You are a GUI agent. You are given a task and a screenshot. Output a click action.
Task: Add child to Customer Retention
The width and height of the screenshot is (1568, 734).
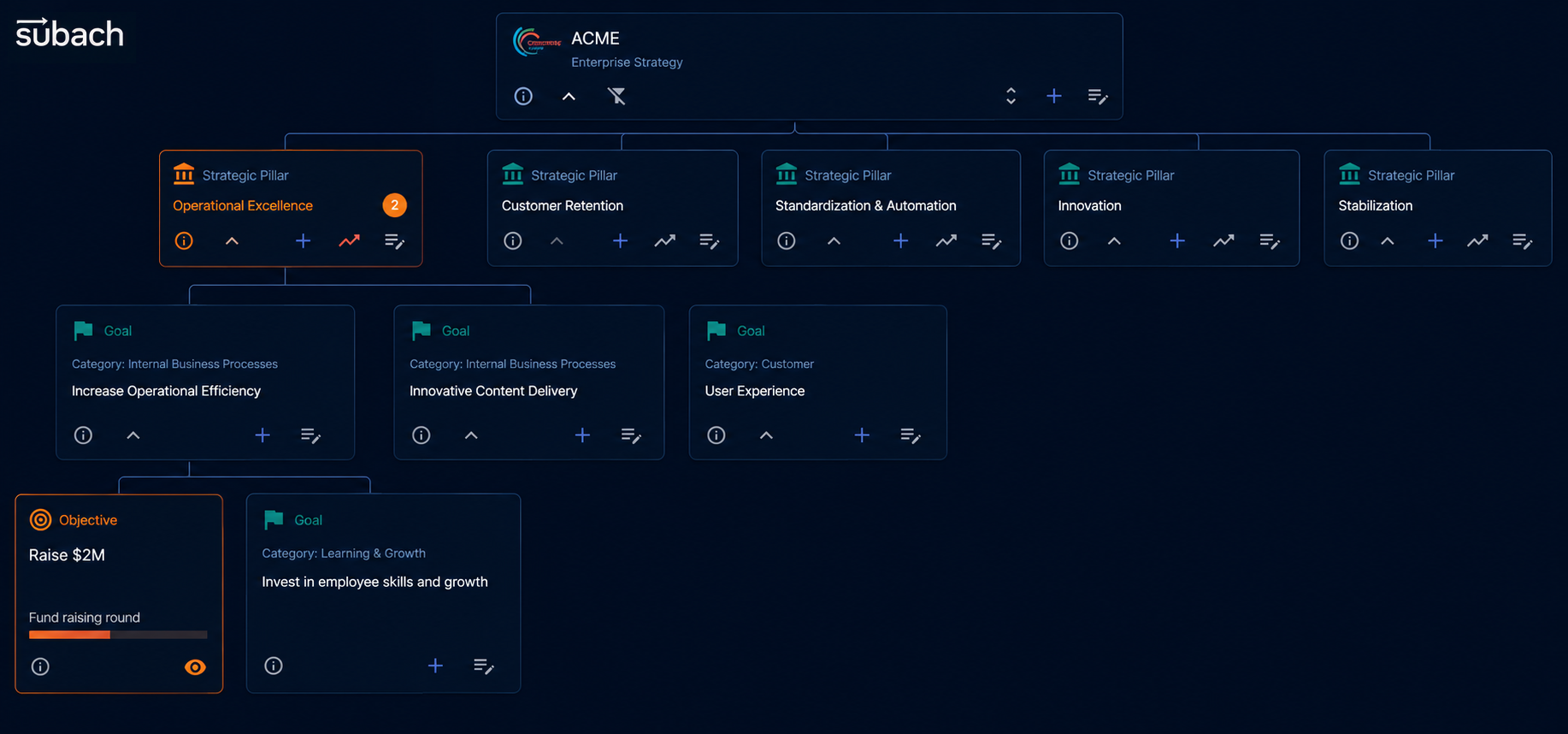pyautogui.click(x=621, y=241)
